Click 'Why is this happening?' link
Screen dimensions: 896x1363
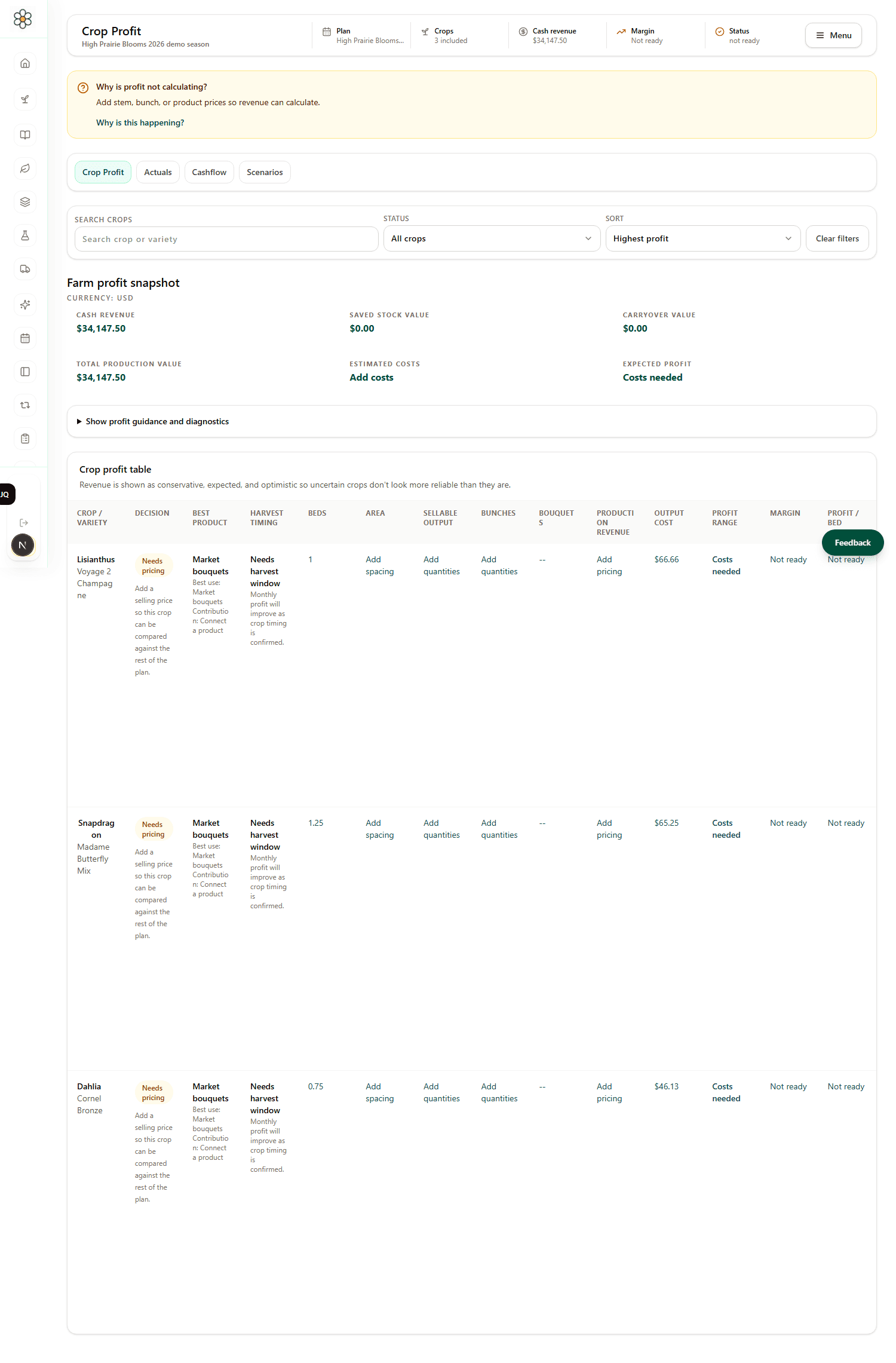pos(140,122)
